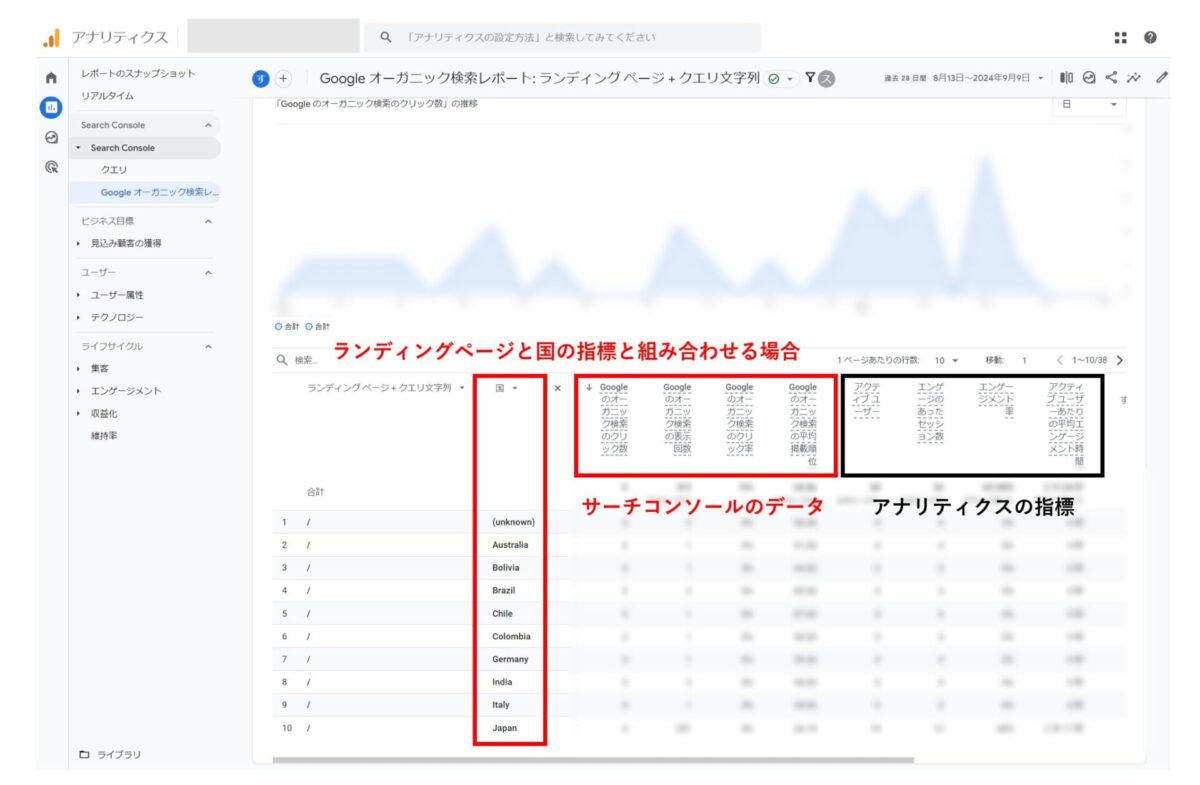Sort by エンゲージのあったセッション数 column
The image size is (1200, 785).
930,412
